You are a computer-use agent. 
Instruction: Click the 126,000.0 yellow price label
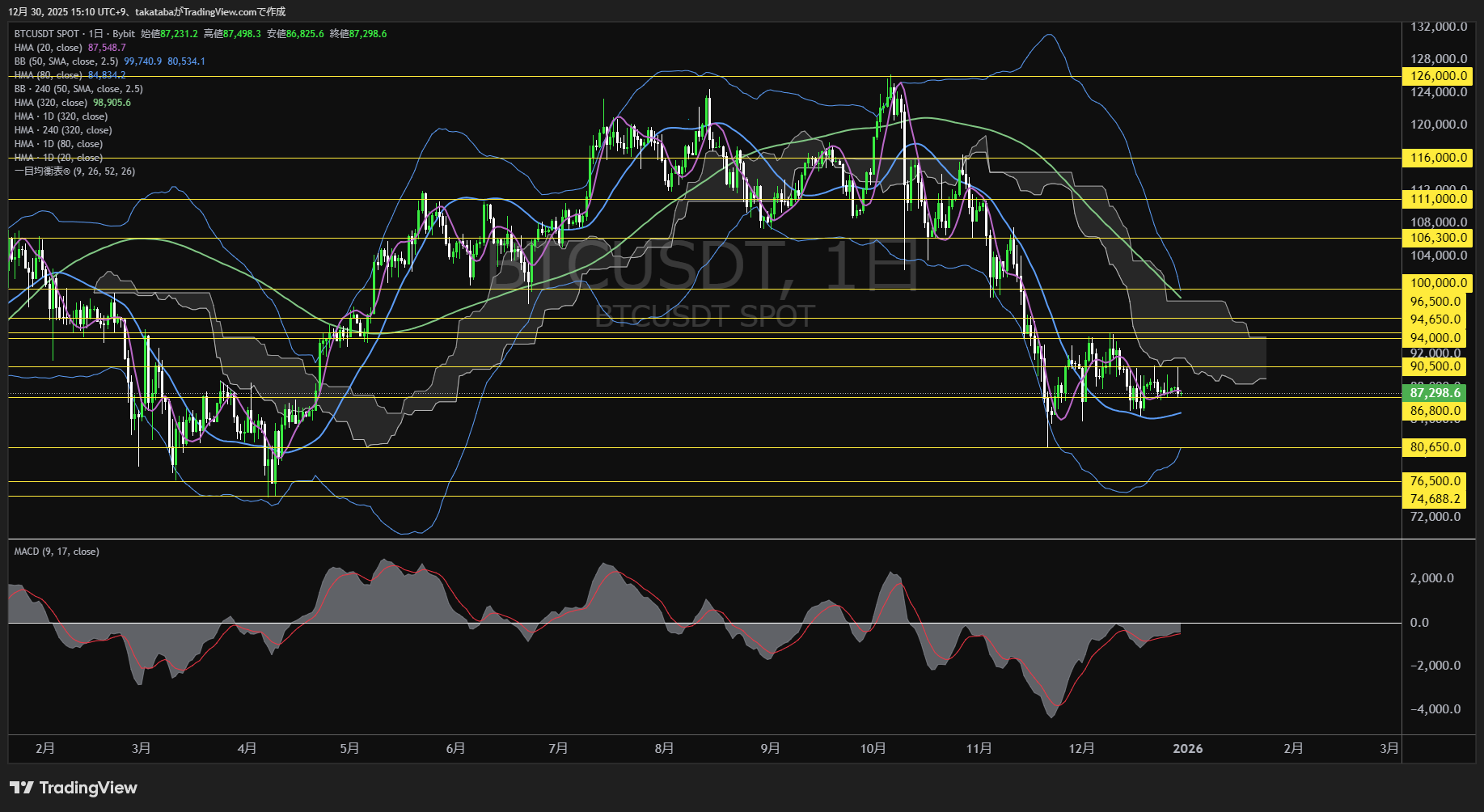1438,76
